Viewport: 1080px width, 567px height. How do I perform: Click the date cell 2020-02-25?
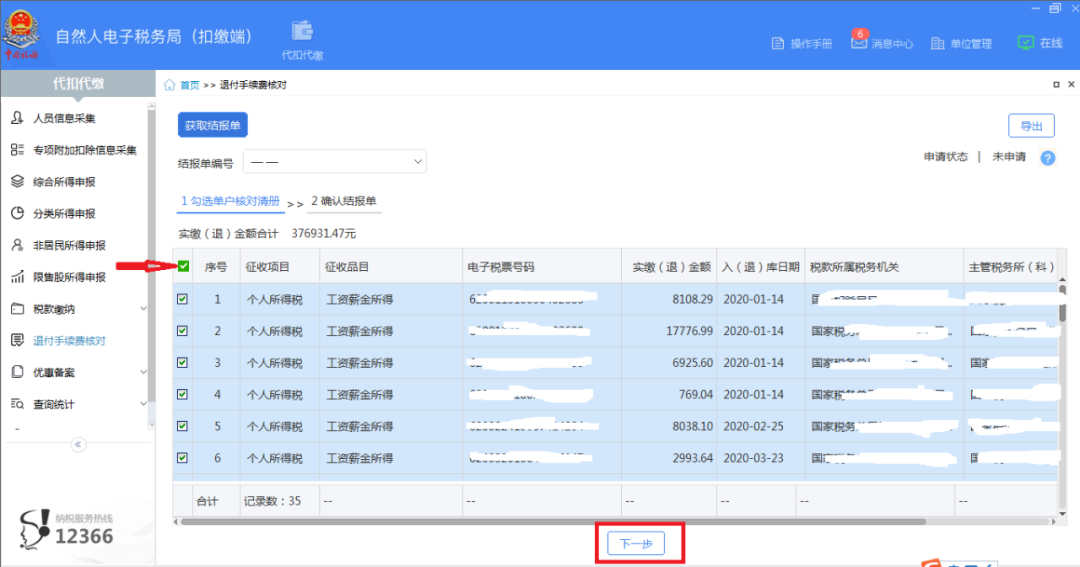[x=754, y=426]
